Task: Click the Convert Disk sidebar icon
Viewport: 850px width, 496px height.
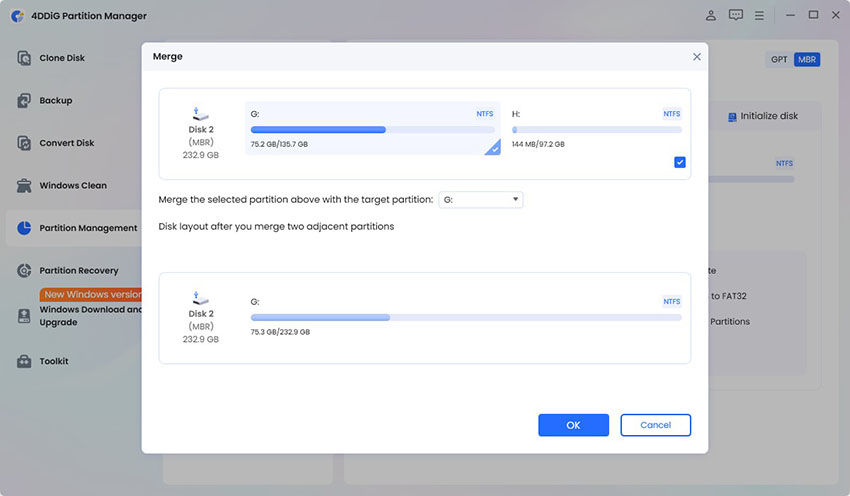Action: point(24,143)
